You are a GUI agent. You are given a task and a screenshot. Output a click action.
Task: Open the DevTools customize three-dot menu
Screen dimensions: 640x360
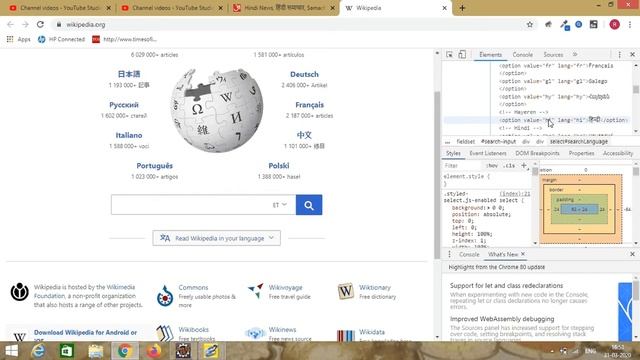[619, 55]
